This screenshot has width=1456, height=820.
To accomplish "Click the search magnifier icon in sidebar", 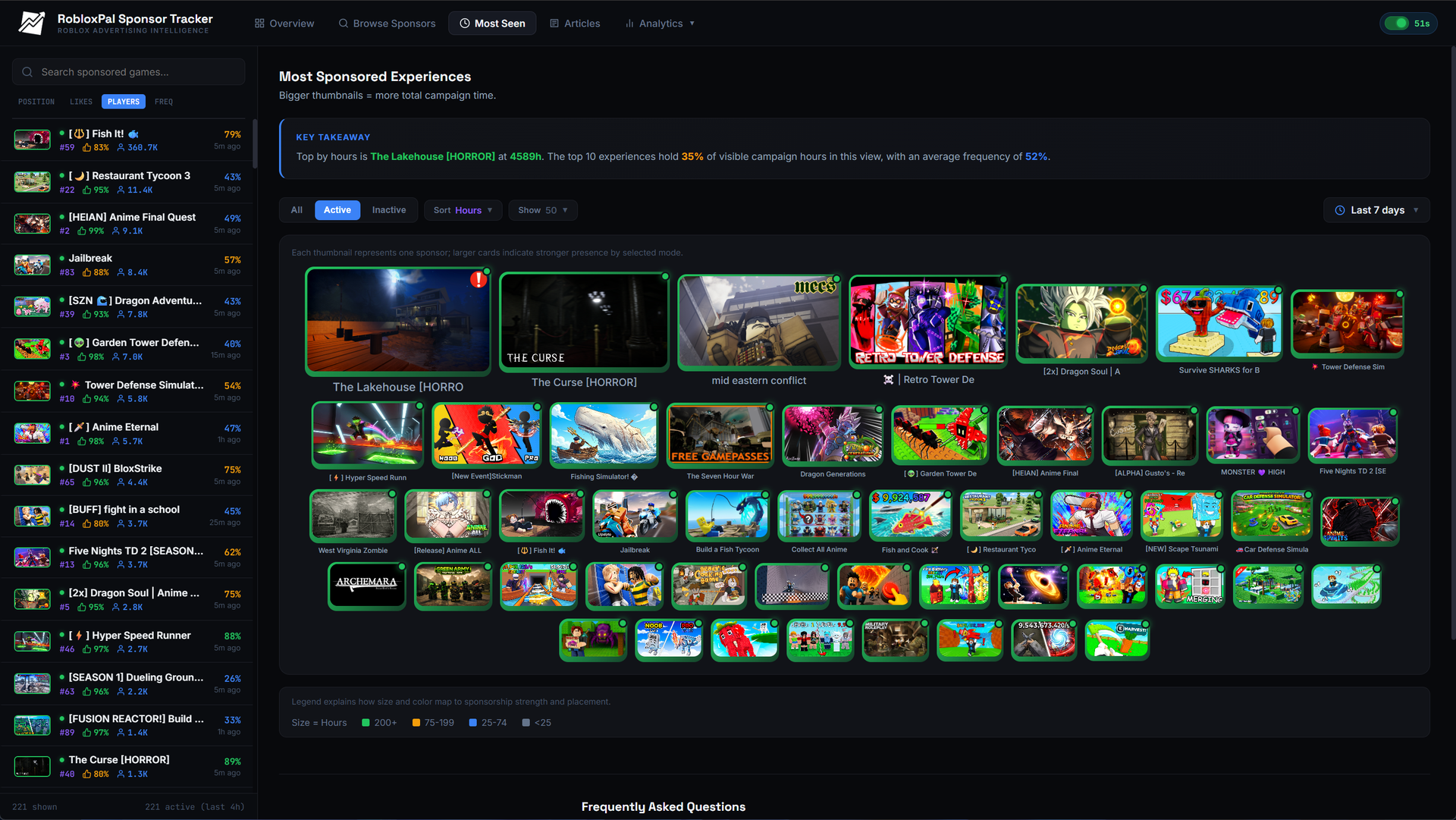I will pyautogui.click(x=27, y=72).
